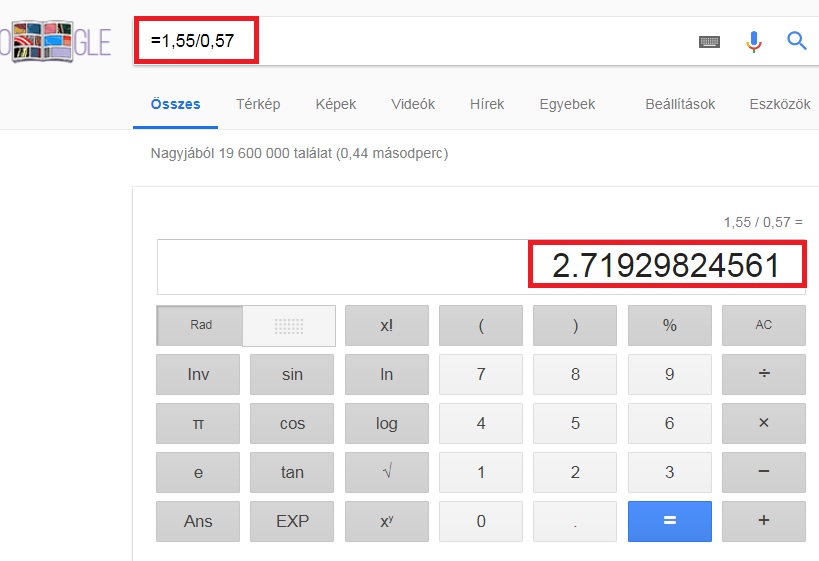Switch the angle mode to Rad

[201, 325]
